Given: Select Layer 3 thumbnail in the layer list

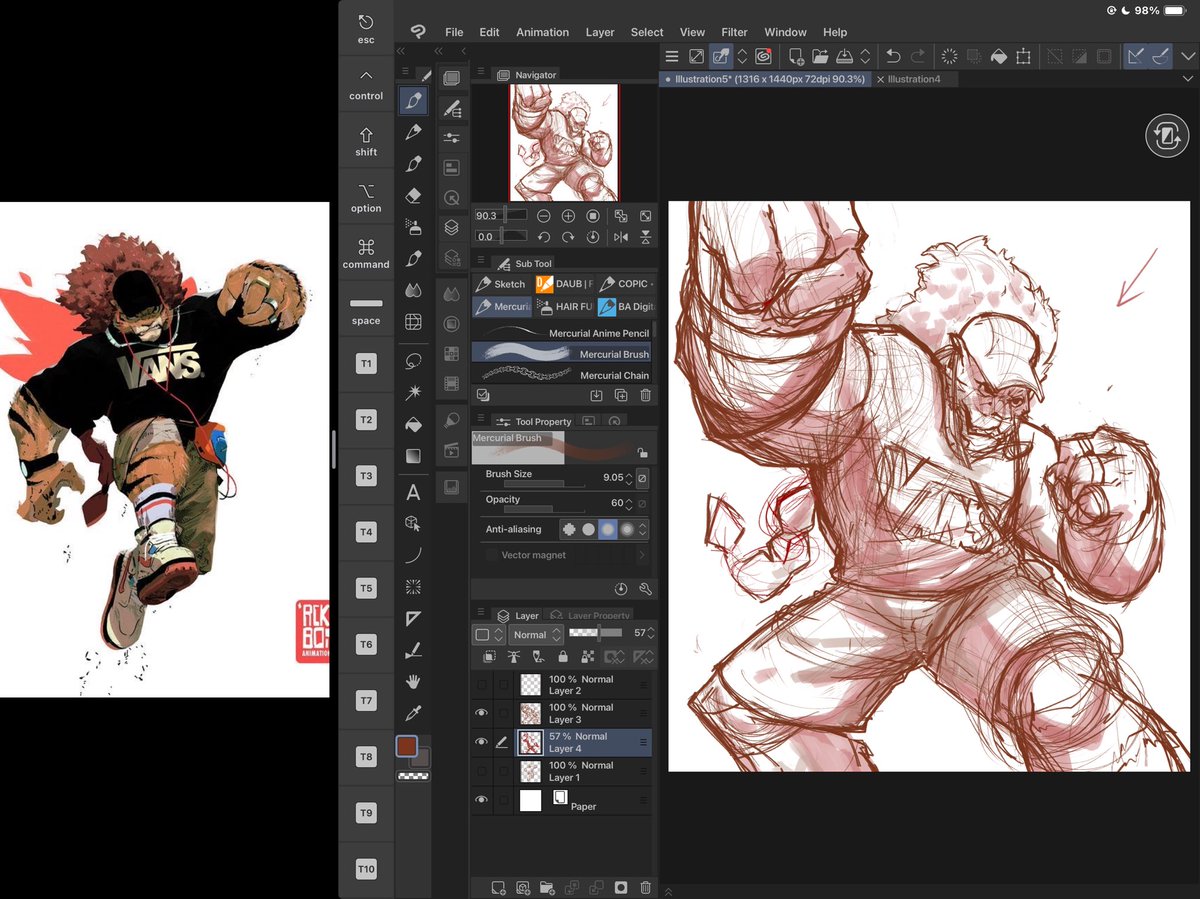Looking at the screenshot, I should pyautogui.click(x=530, y=713).
